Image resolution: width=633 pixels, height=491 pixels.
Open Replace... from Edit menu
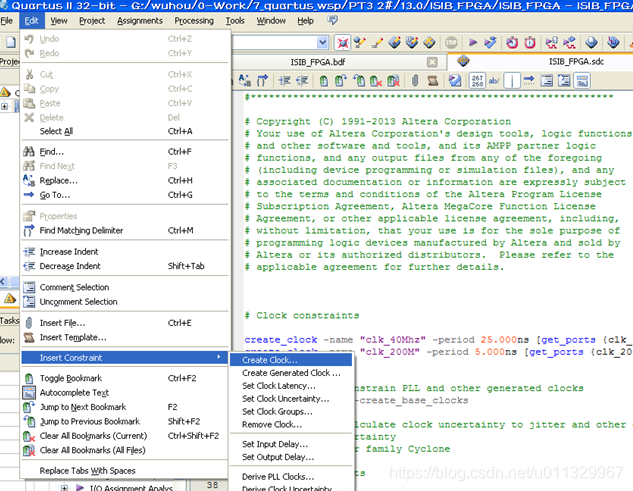(125, 180)
